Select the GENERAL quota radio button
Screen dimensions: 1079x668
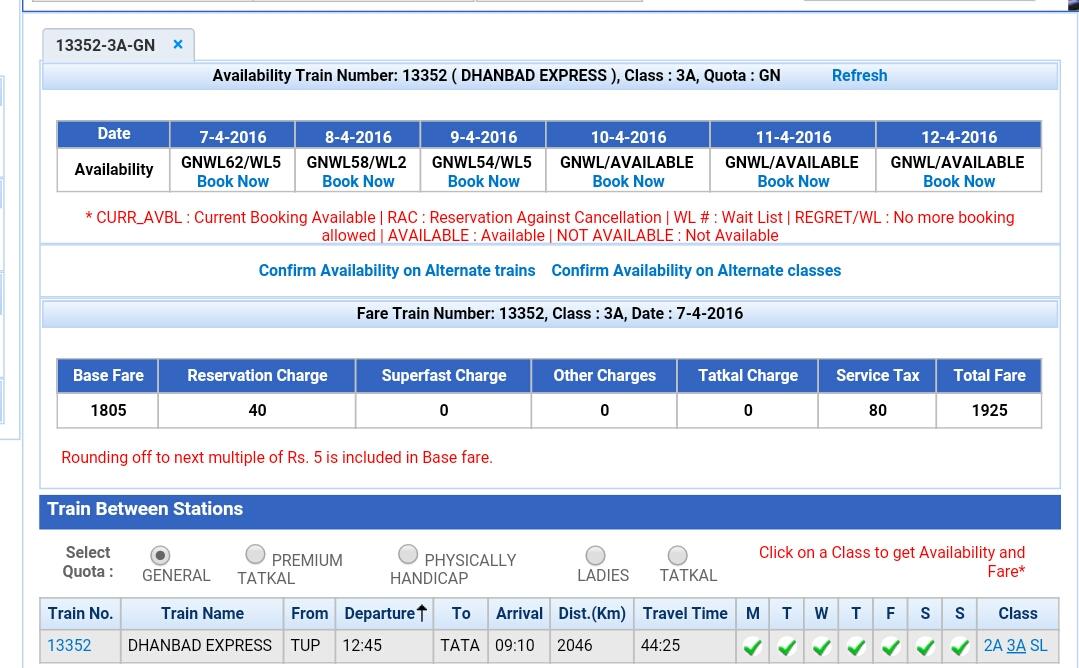[x=160, y=555]
